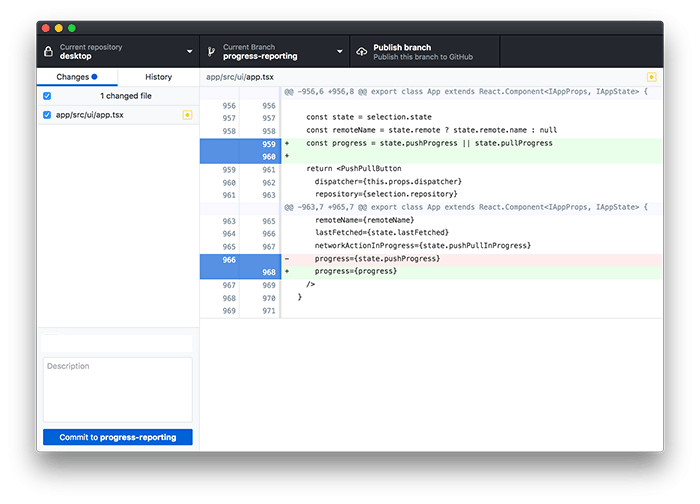The image size is (700, 504).
Task: Uncheck the app/src/ui/app.tsx file checkbox
Action: (x=47, y=115)
